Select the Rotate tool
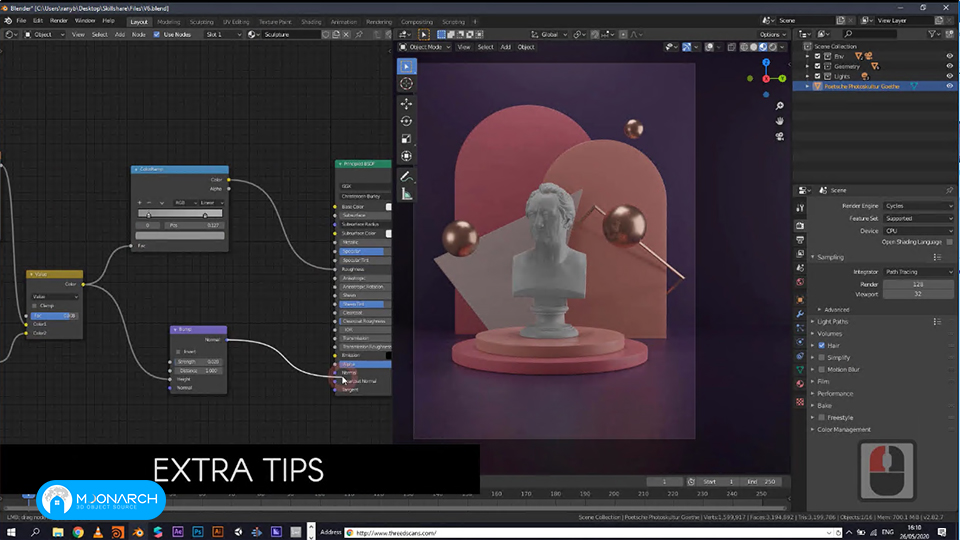This screenshot has height=540, width=960. coord(407,121)
